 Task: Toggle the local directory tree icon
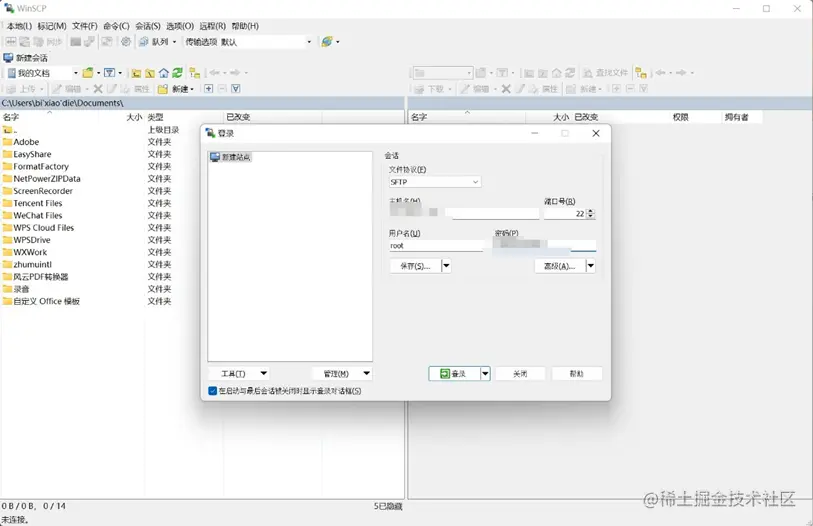pos(194,73)
